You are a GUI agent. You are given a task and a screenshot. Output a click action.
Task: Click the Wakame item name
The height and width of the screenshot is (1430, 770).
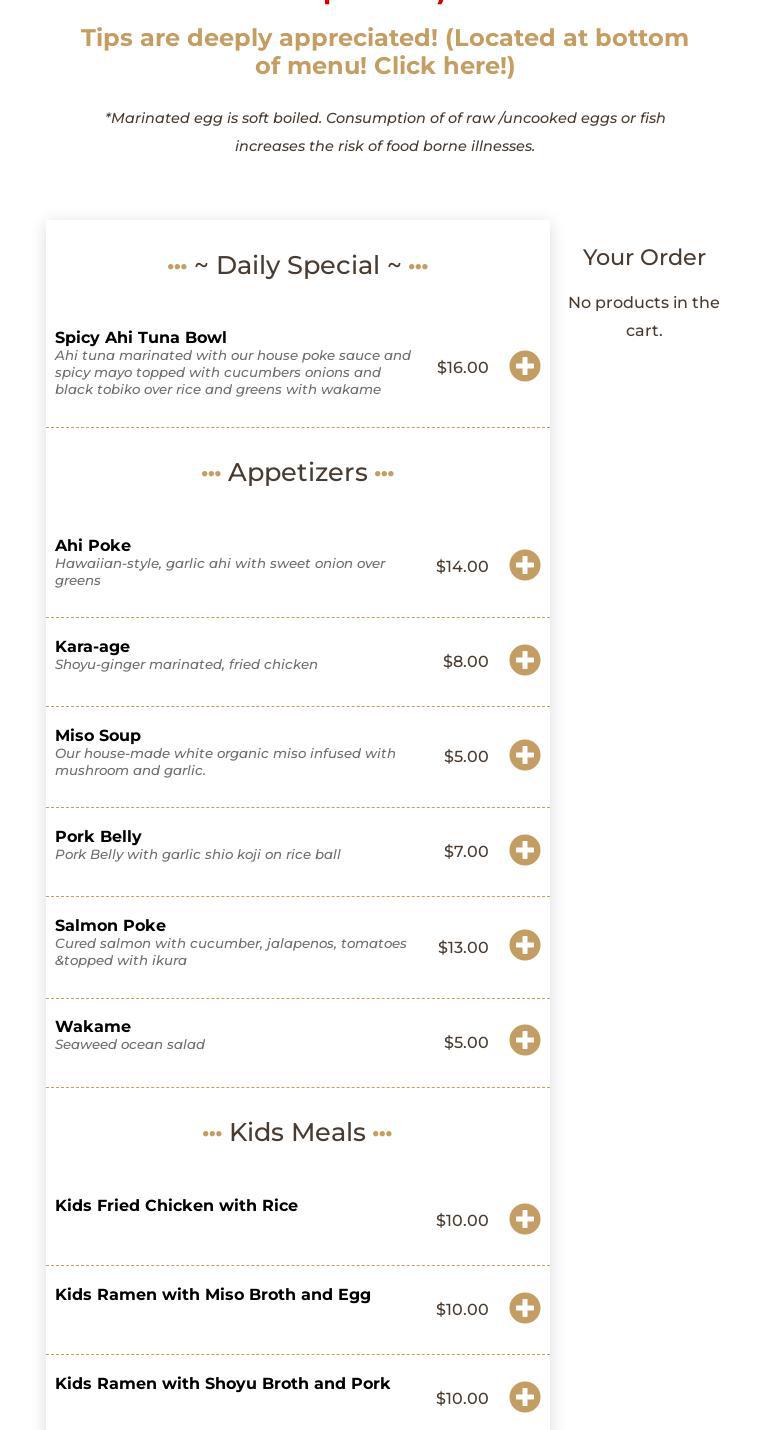(x=93, y=1027)
